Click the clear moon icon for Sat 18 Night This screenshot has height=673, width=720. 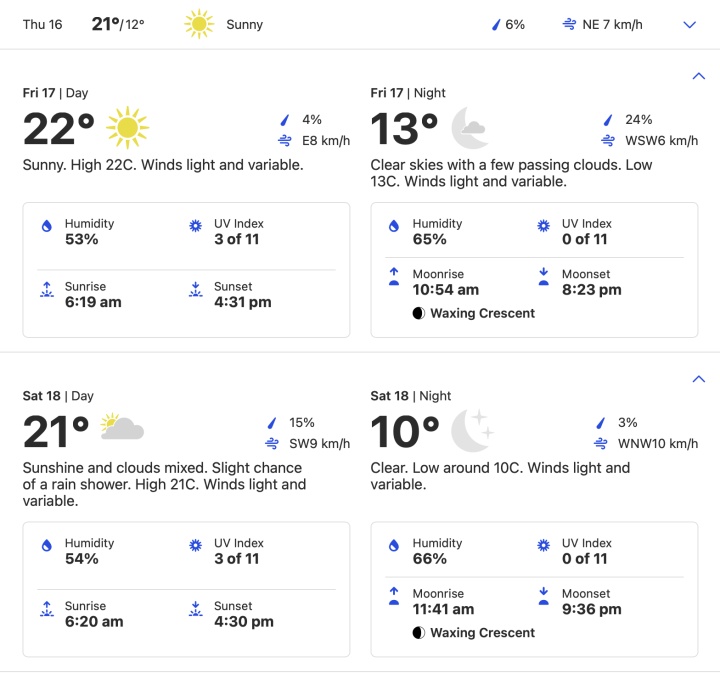point(472,431)
